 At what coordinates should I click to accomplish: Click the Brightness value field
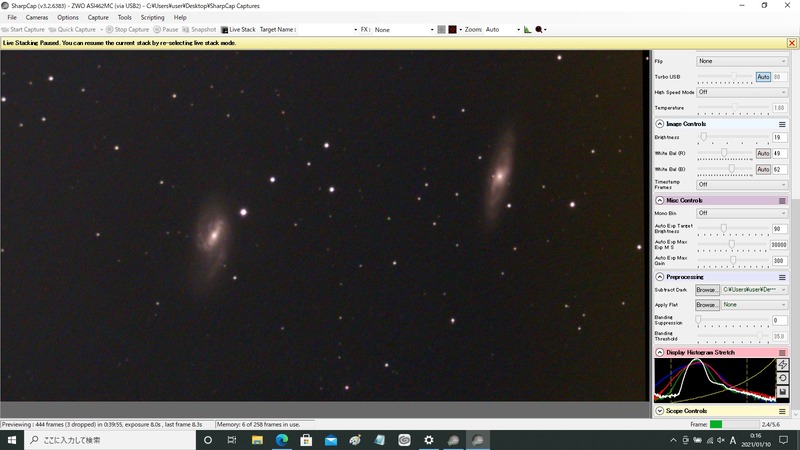780,138
